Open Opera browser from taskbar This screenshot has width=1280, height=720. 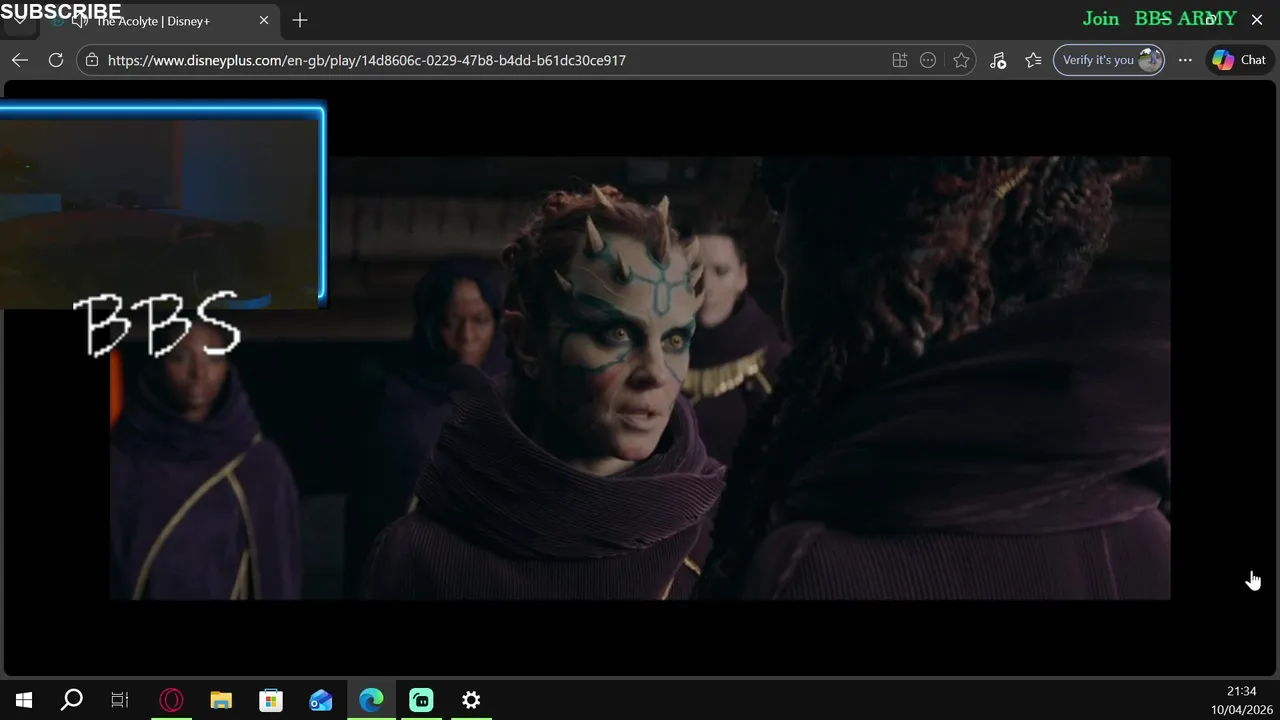coord(171,700)
